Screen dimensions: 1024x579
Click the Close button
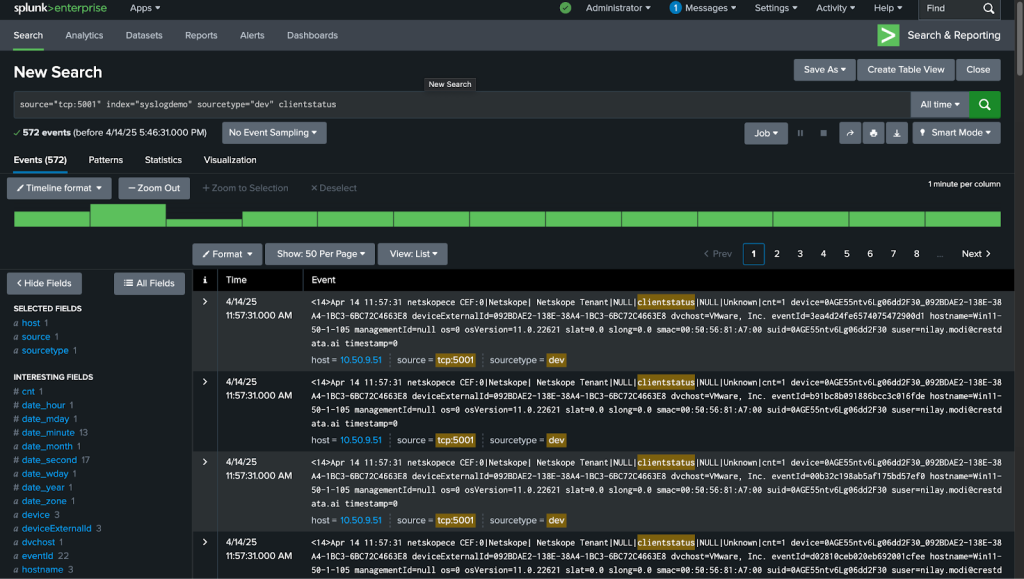pyautogui.click(x=978, y=70)
